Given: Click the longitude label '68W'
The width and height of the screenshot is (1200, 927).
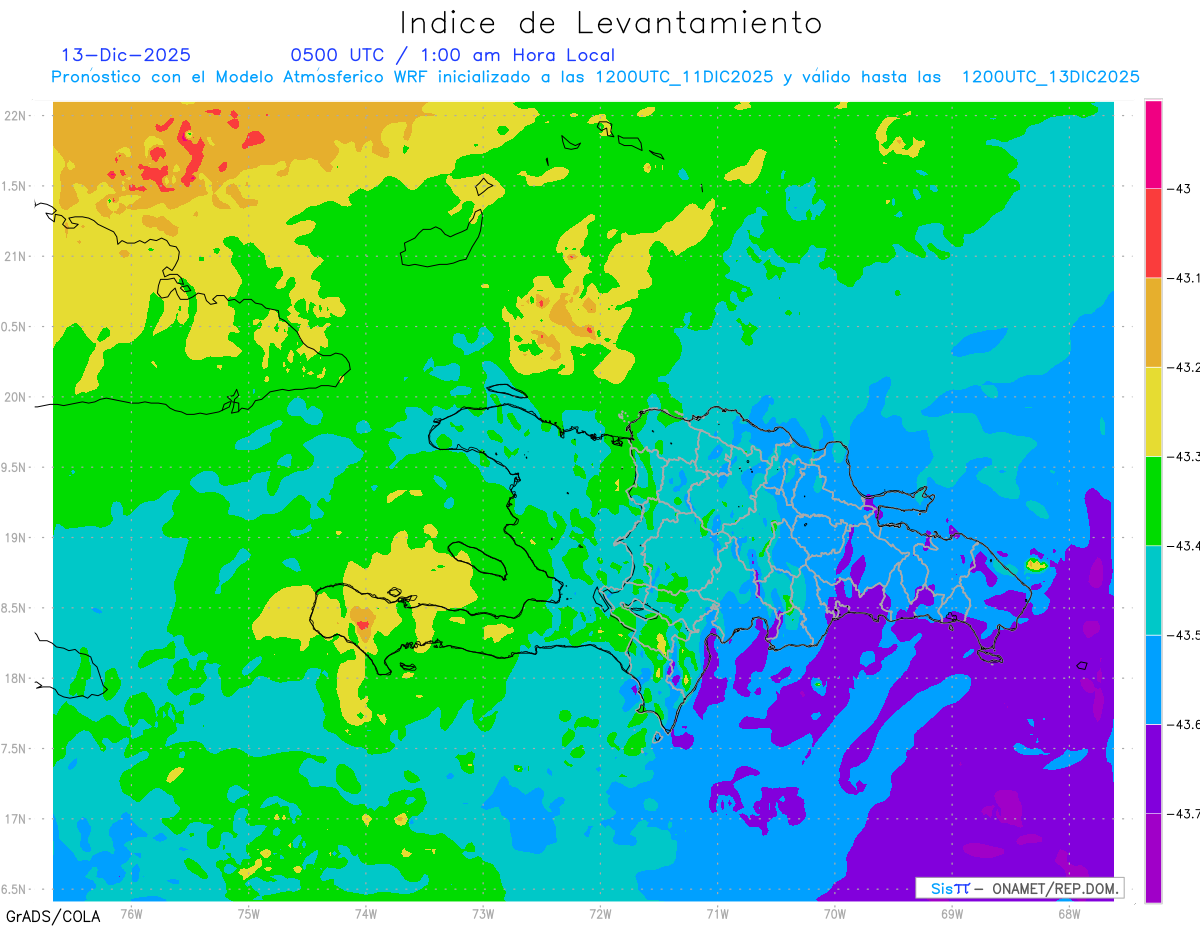Looking at the screenshot, I should point(1069,912).
